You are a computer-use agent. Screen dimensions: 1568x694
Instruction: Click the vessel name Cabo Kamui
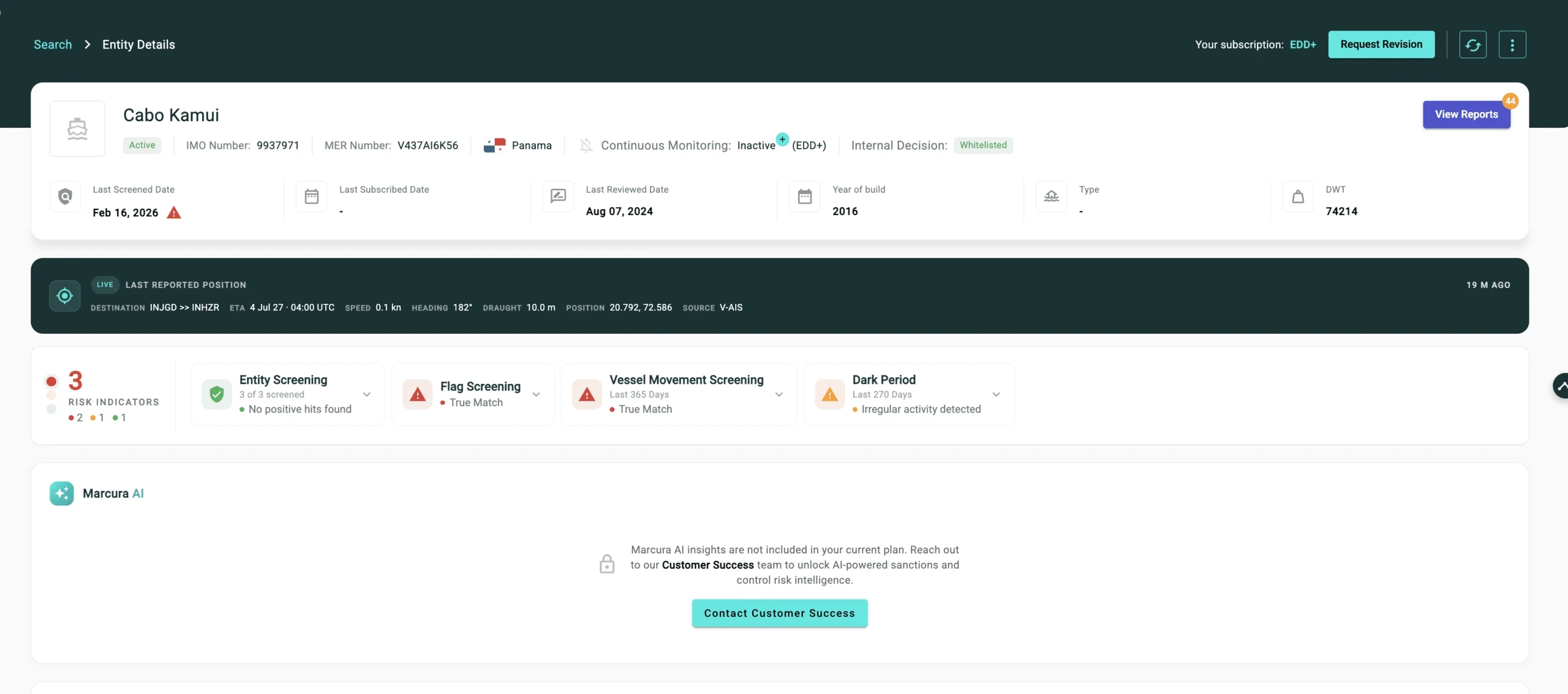point(171,115)
